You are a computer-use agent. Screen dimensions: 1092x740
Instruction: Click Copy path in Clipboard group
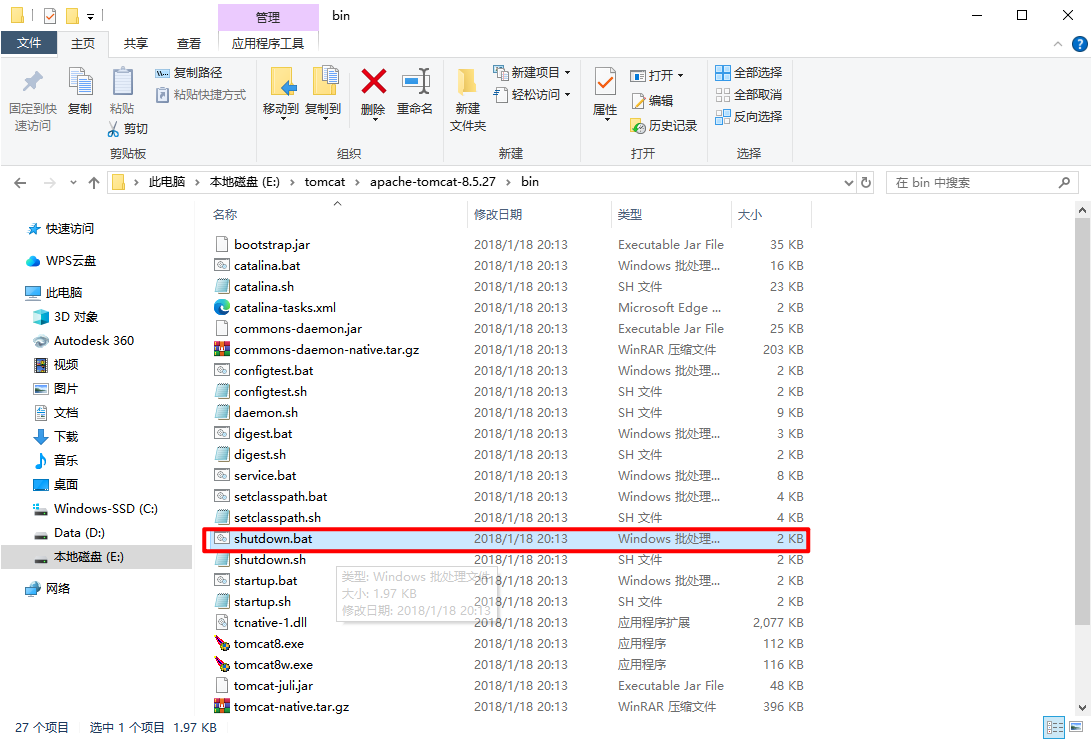tap(189, 72)
